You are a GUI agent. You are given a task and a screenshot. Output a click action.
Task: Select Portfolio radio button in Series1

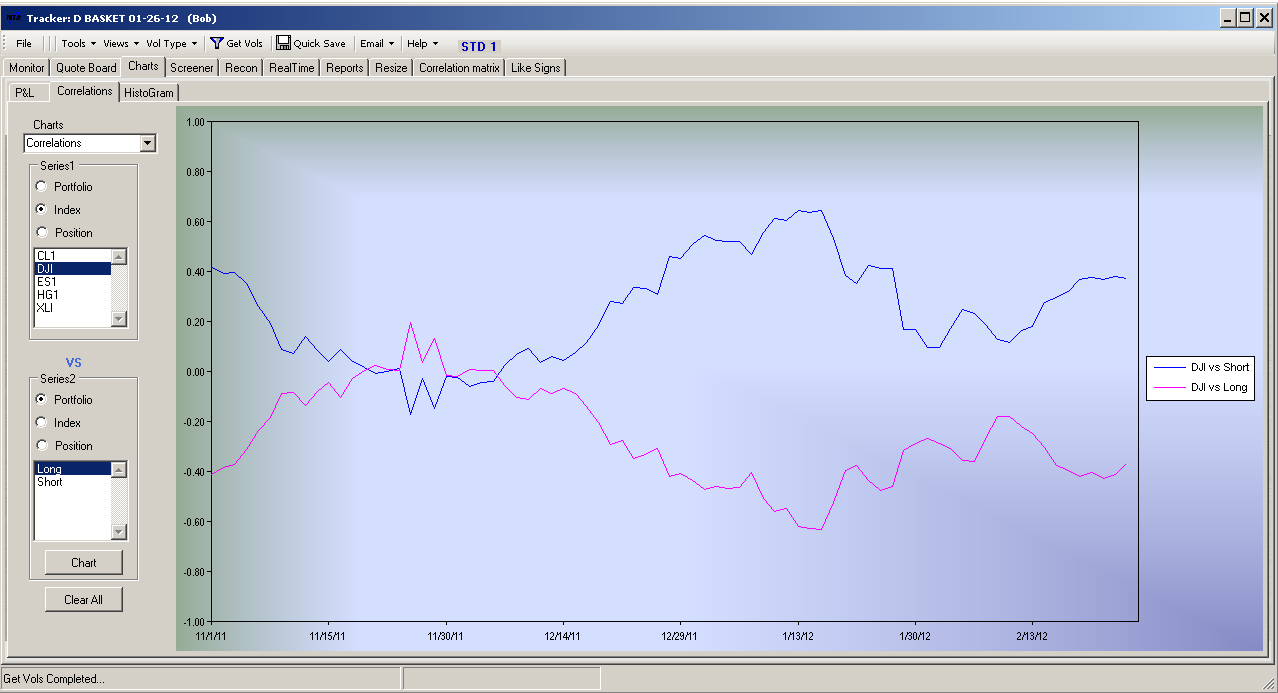(41, 187)
